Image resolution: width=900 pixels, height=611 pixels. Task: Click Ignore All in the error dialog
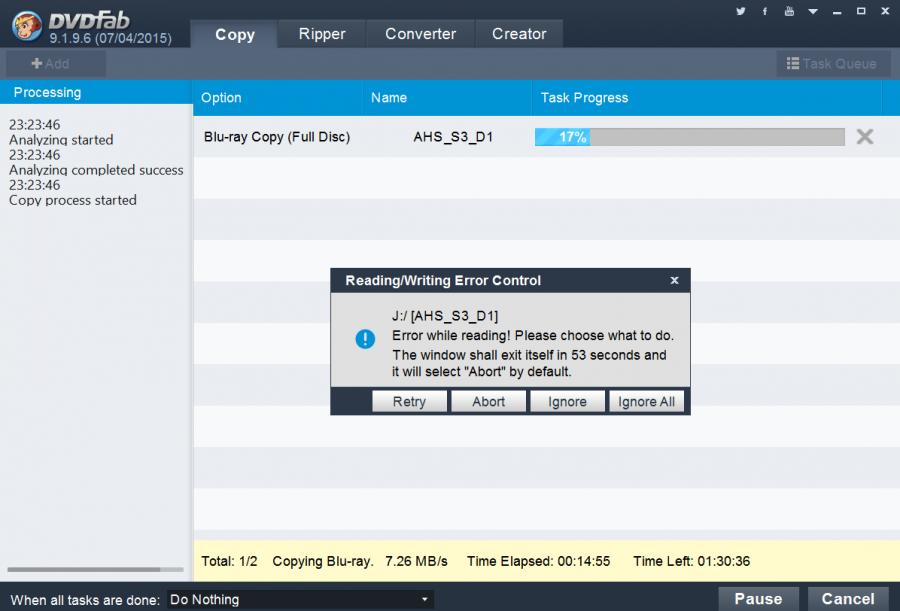click(x=646, y=401)
